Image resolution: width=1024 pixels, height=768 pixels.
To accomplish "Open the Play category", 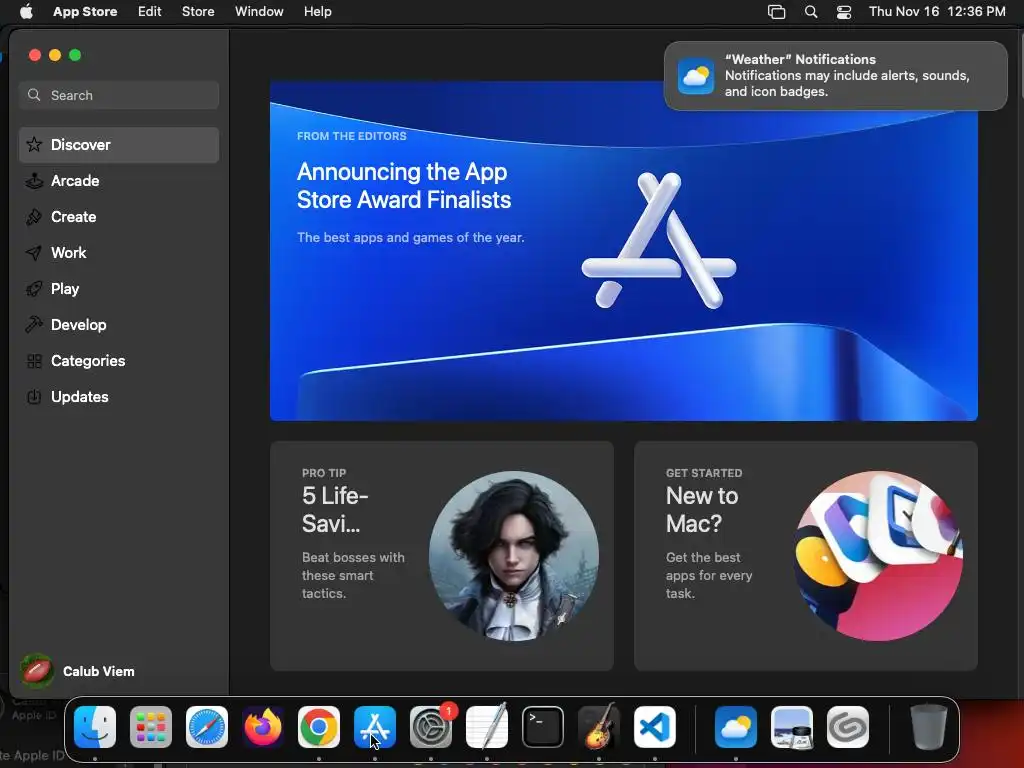I will [119, 289].
